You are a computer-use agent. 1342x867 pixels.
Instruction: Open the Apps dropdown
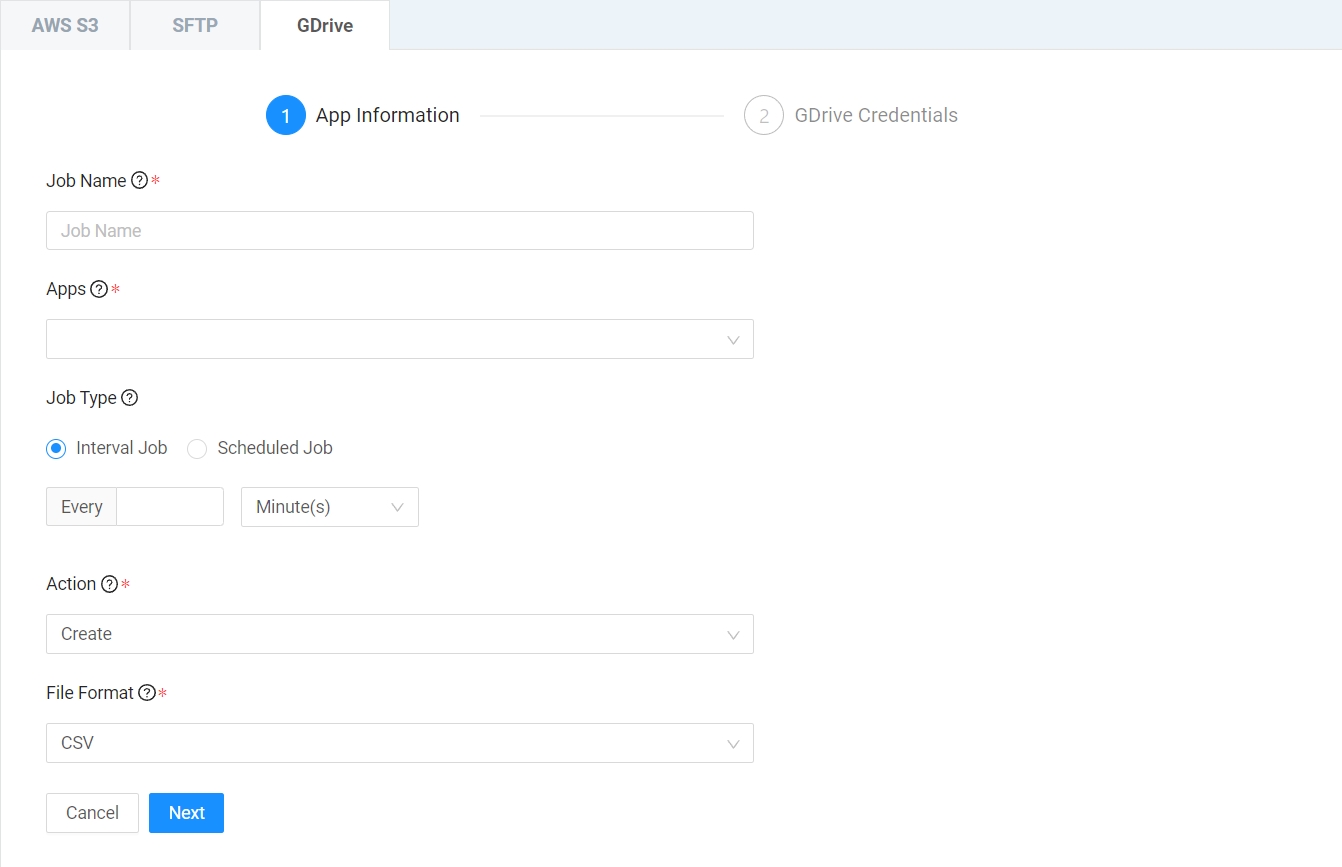399,340
